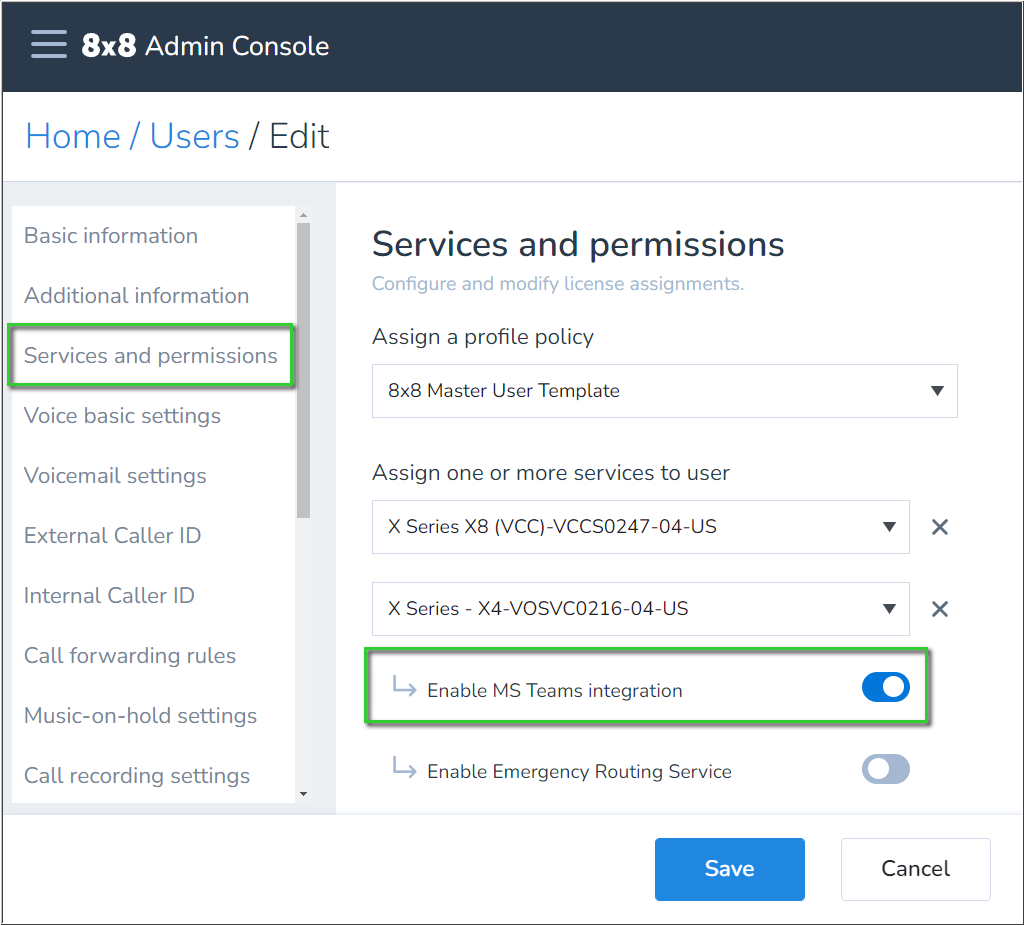The height and width of the screenshot is (925, 1024).
Task: Remove the X Series X4 service
Action: point(939,609)
